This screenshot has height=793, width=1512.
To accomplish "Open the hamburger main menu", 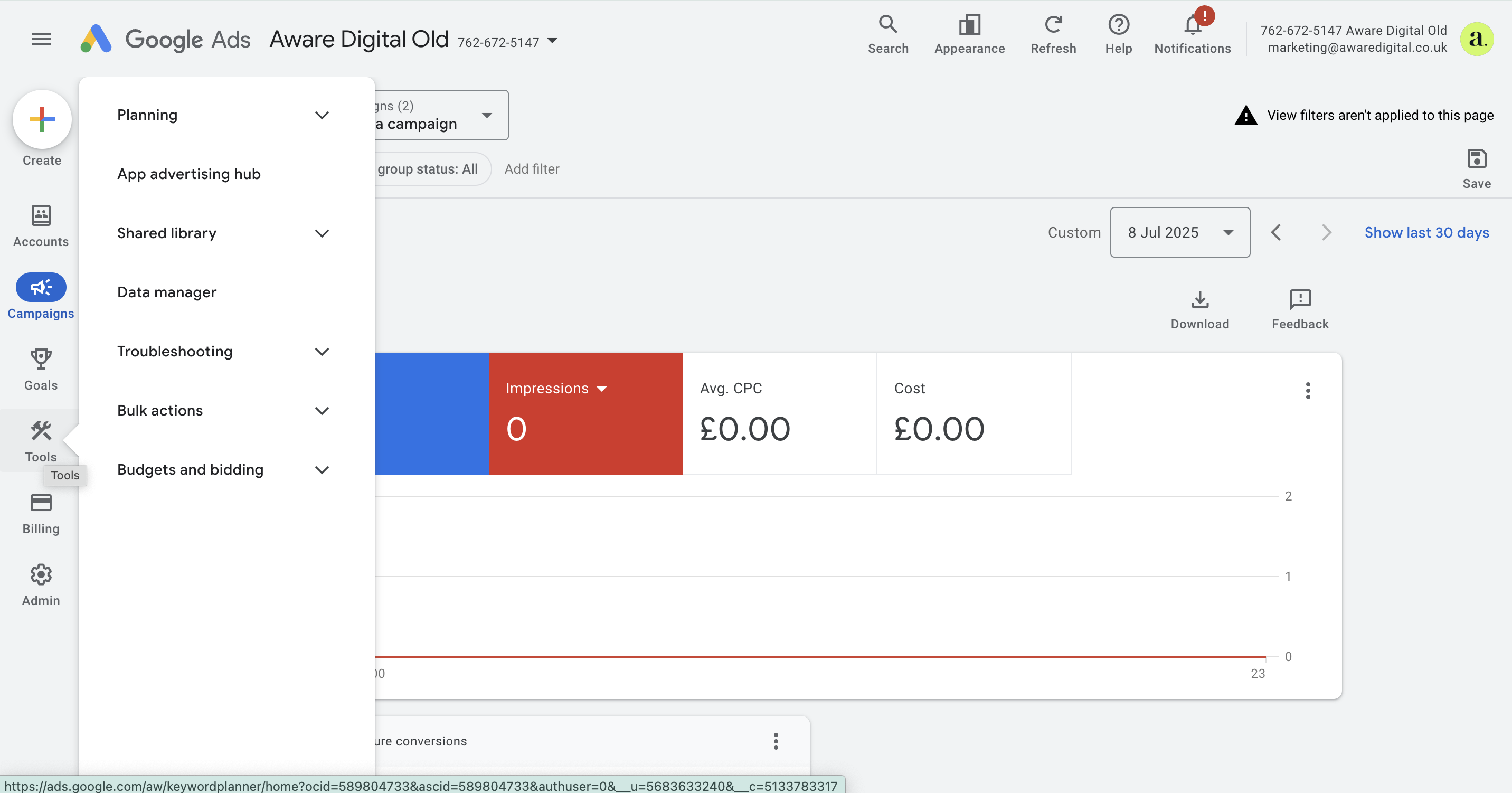I will (x=41, y=39).
